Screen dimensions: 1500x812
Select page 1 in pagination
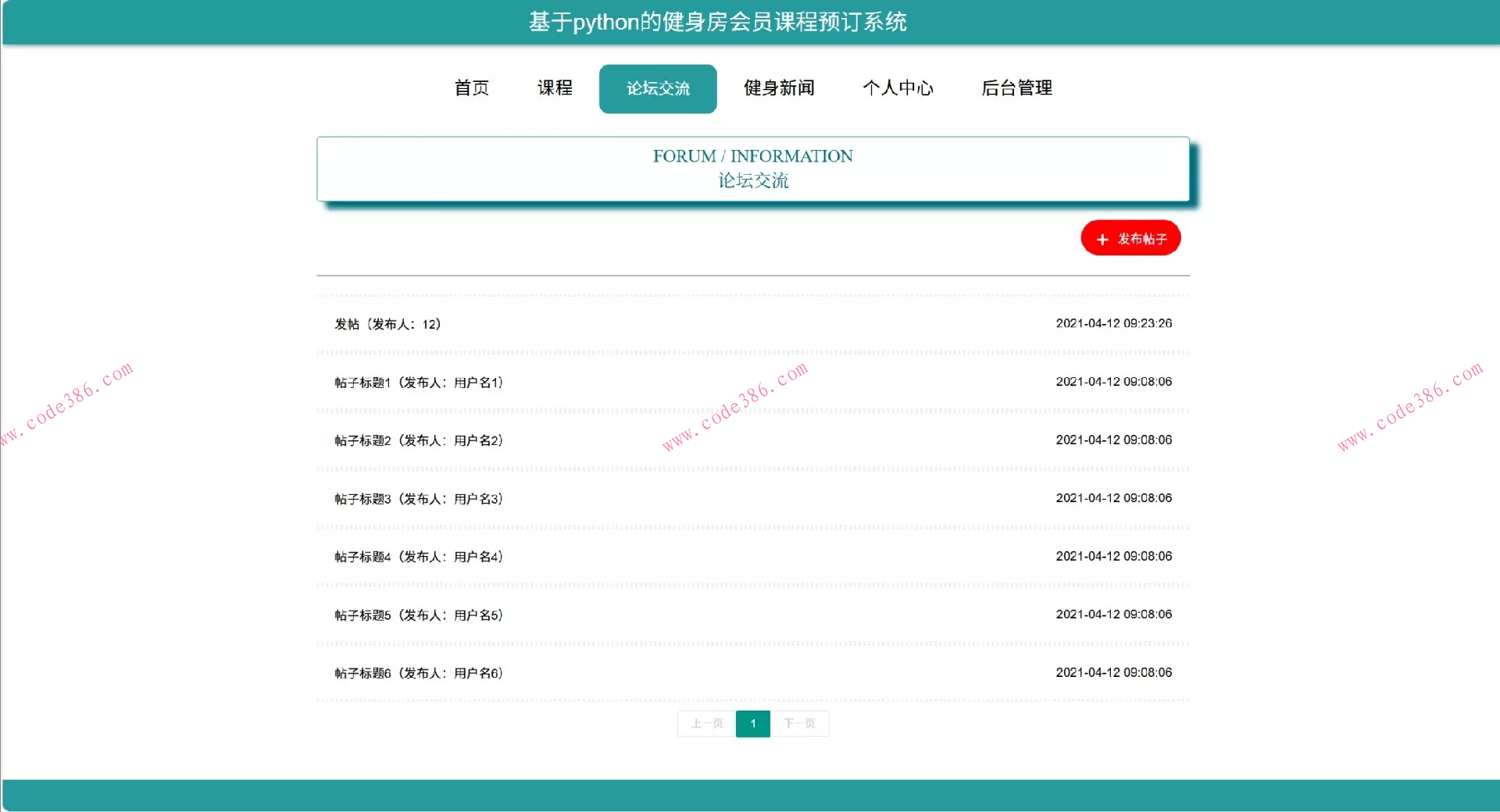752,724
